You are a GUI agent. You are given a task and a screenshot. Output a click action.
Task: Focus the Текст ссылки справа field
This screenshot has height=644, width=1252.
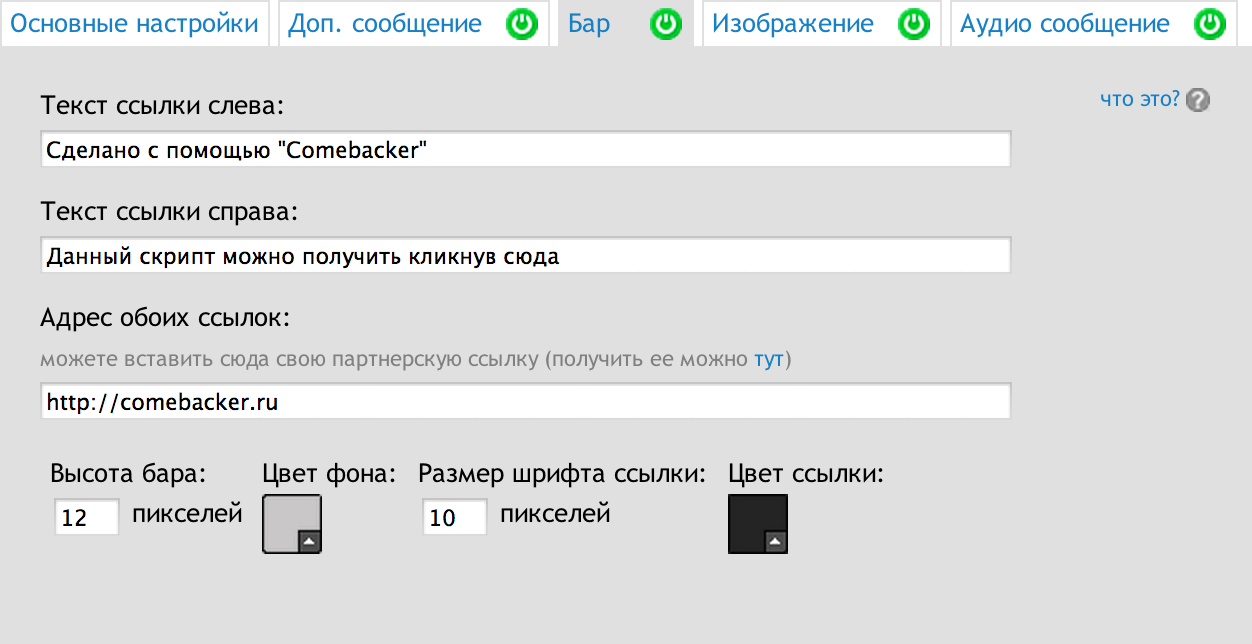coord(526,255)
